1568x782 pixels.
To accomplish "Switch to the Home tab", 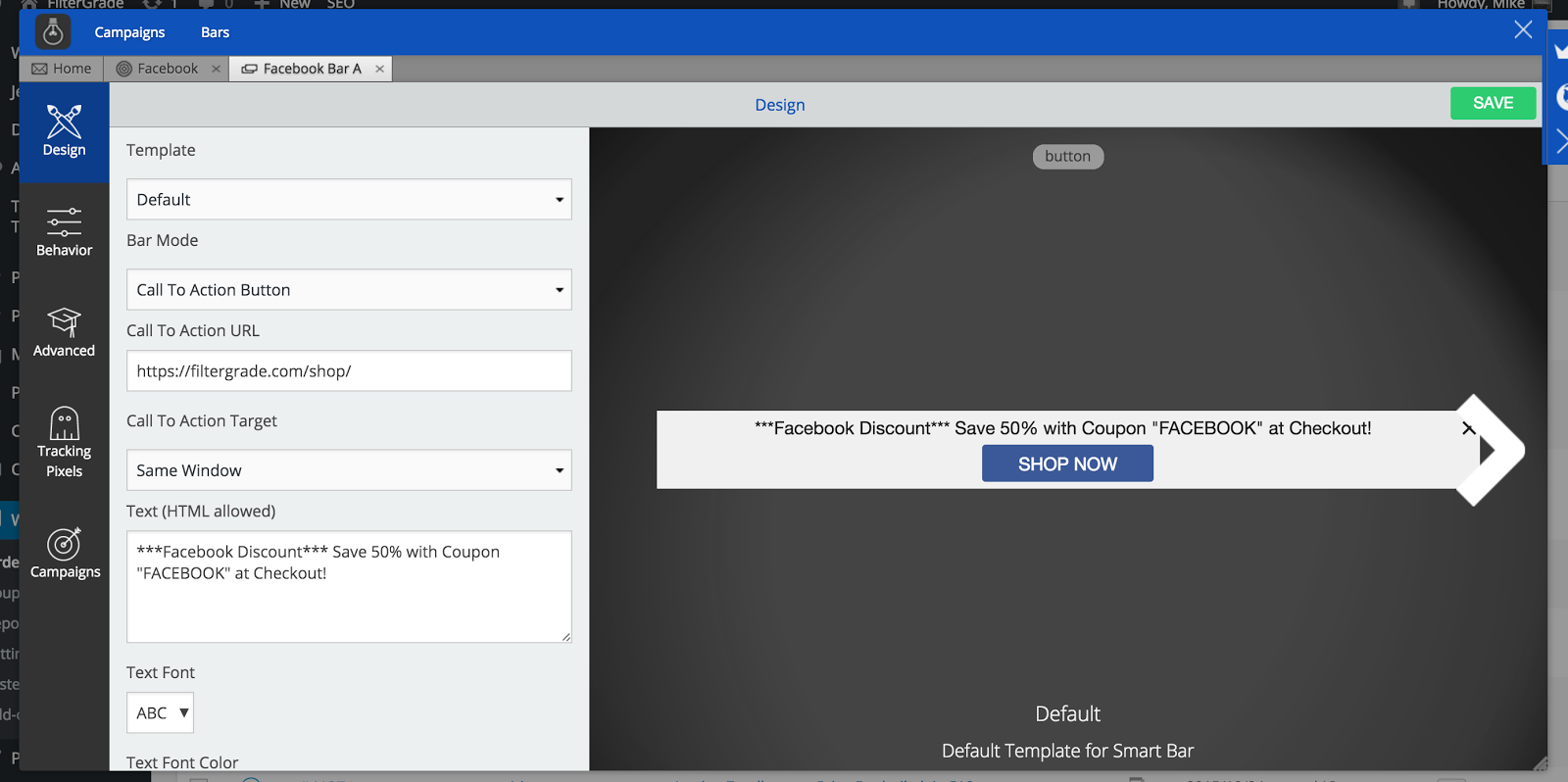I will (62, 69).
